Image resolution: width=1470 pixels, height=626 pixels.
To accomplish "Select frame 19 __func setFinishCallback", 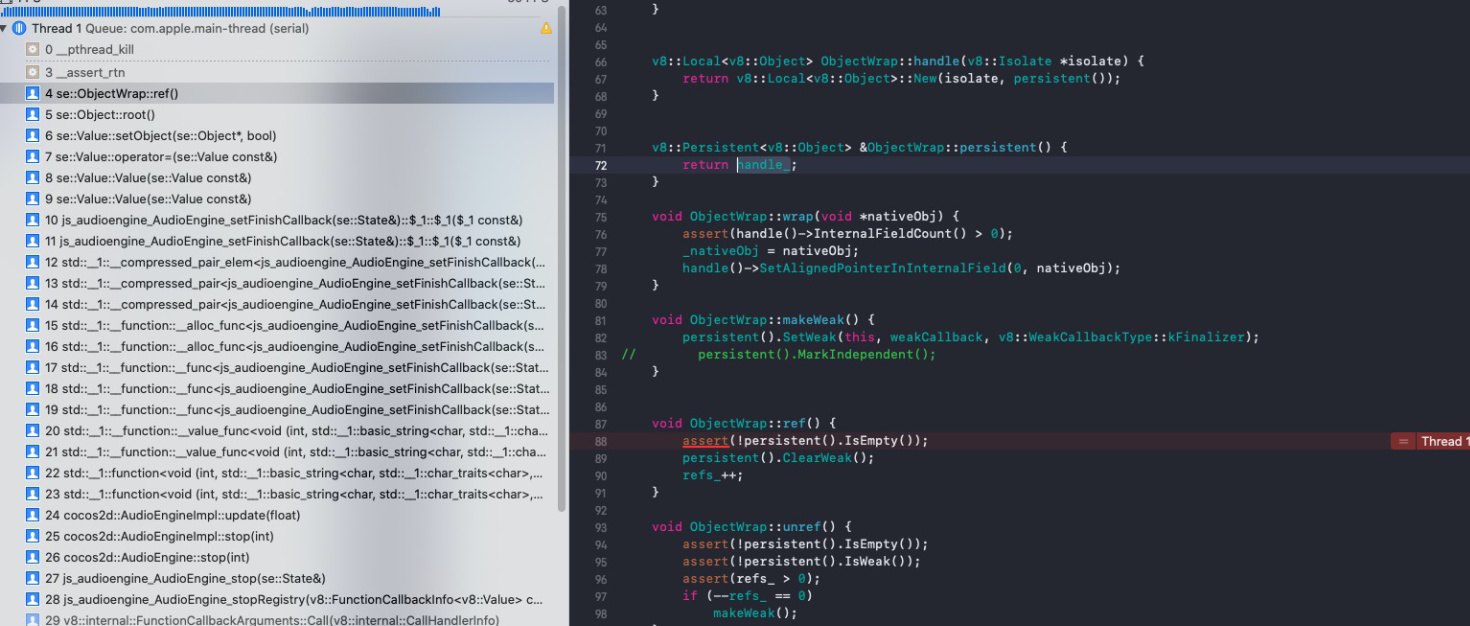I will coord(277,410).
